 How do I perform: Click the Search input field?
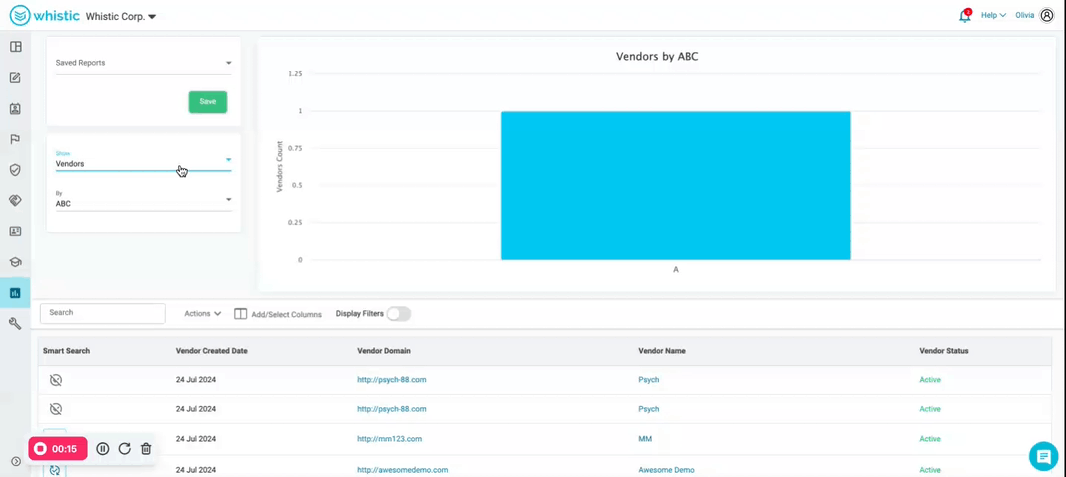point(103,313)
